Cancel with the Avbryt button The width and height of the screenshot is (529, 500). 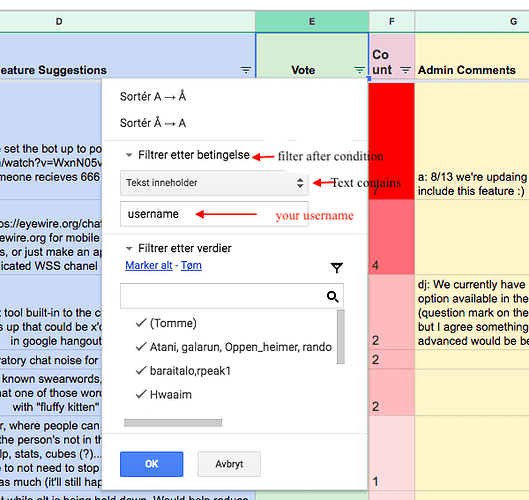click(x=229, y=464)
